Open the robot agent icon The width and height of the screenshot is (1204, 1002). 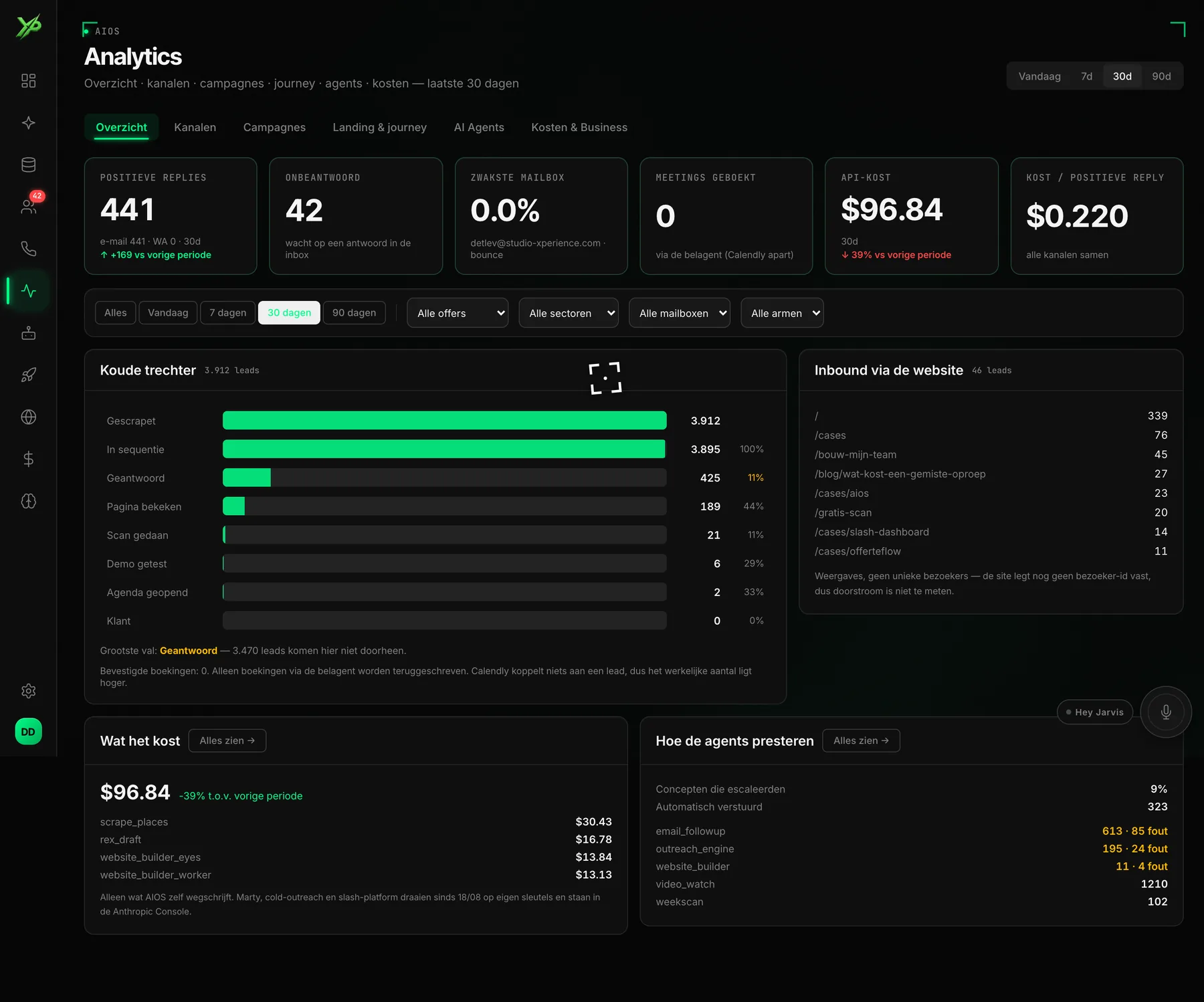pyautogui.click(x=28, y=333)
